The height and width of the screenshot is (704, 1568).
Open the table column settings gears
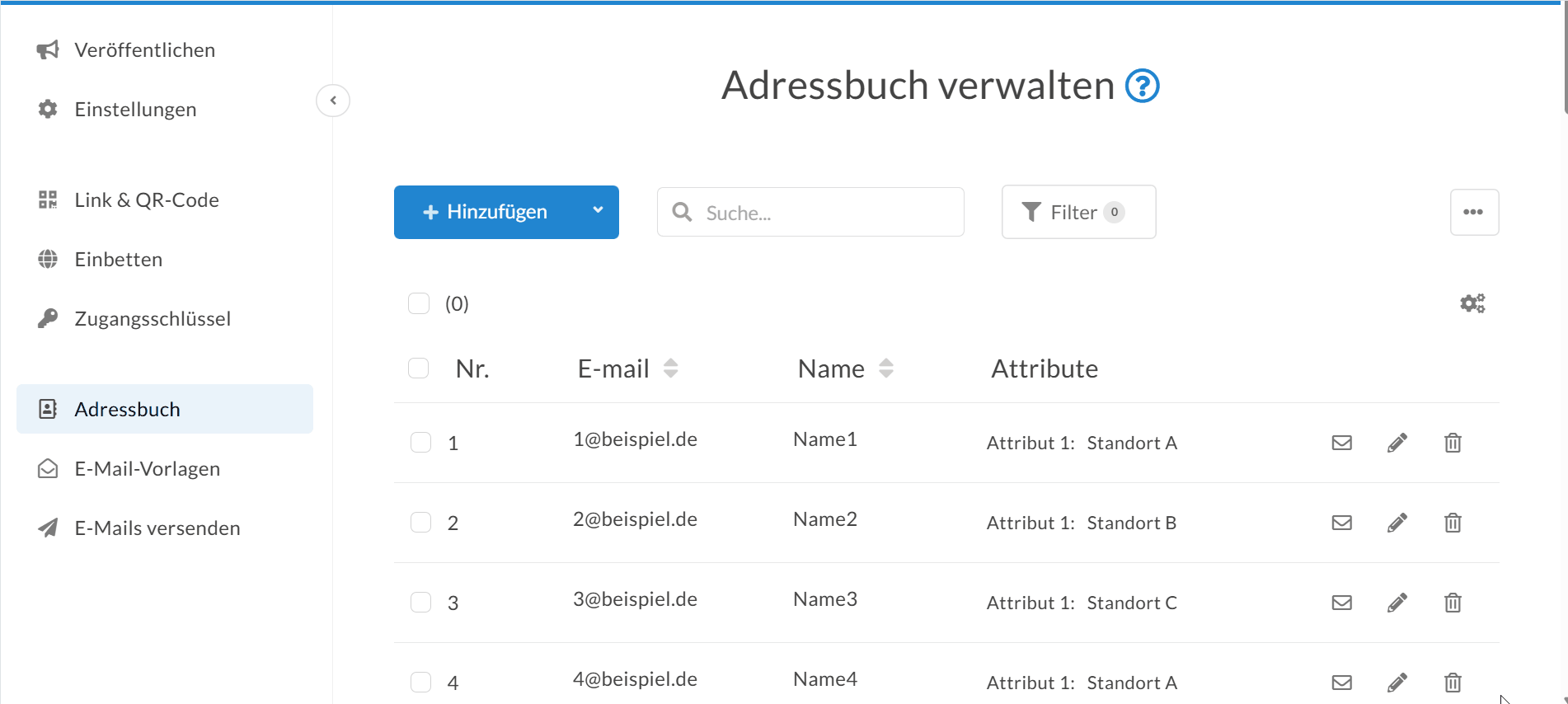pos(1472,303)
